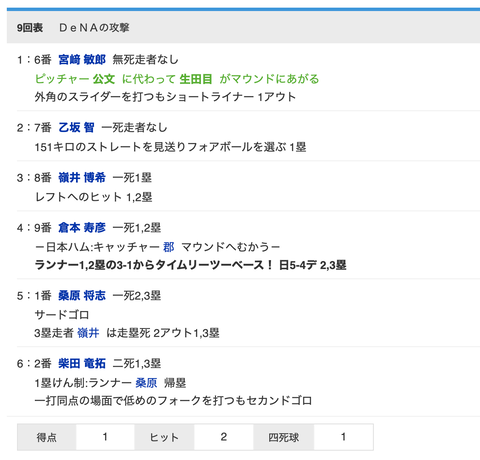This screenshot has width=480, height=460.
Task: Click text 無死走者なし
Action: pos(145,60)
